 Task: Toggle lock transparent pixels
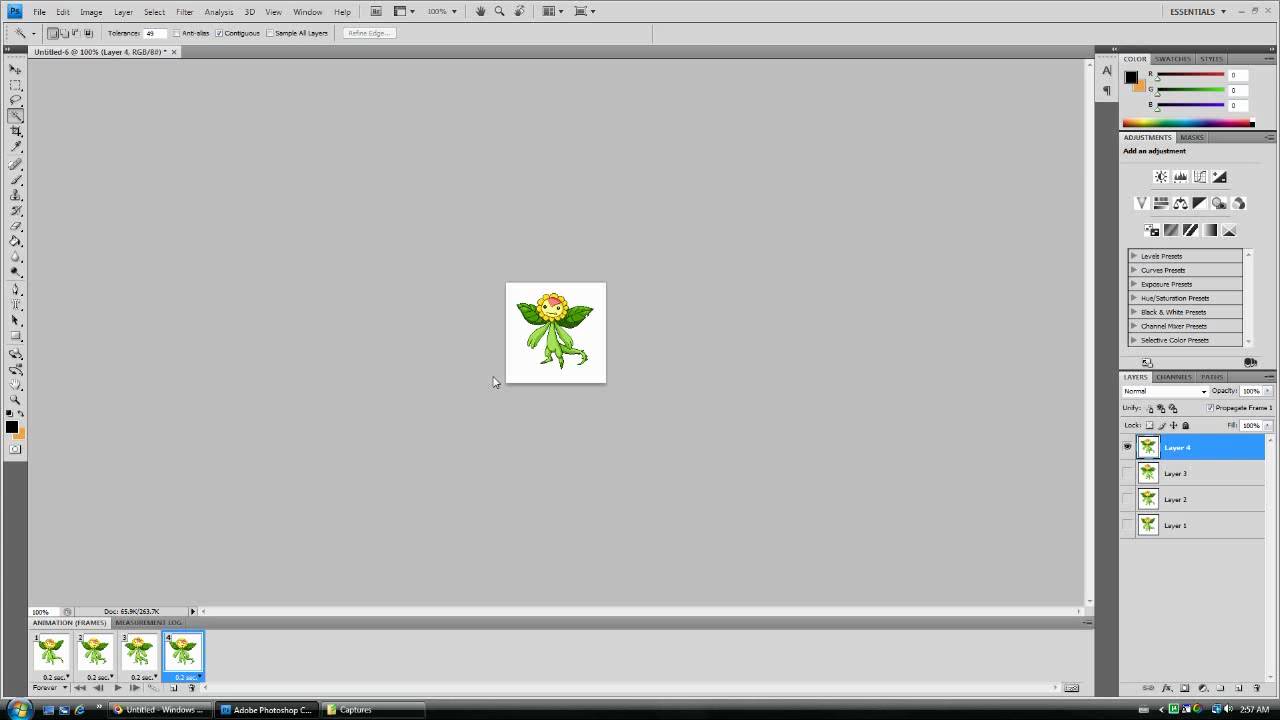1149,425
